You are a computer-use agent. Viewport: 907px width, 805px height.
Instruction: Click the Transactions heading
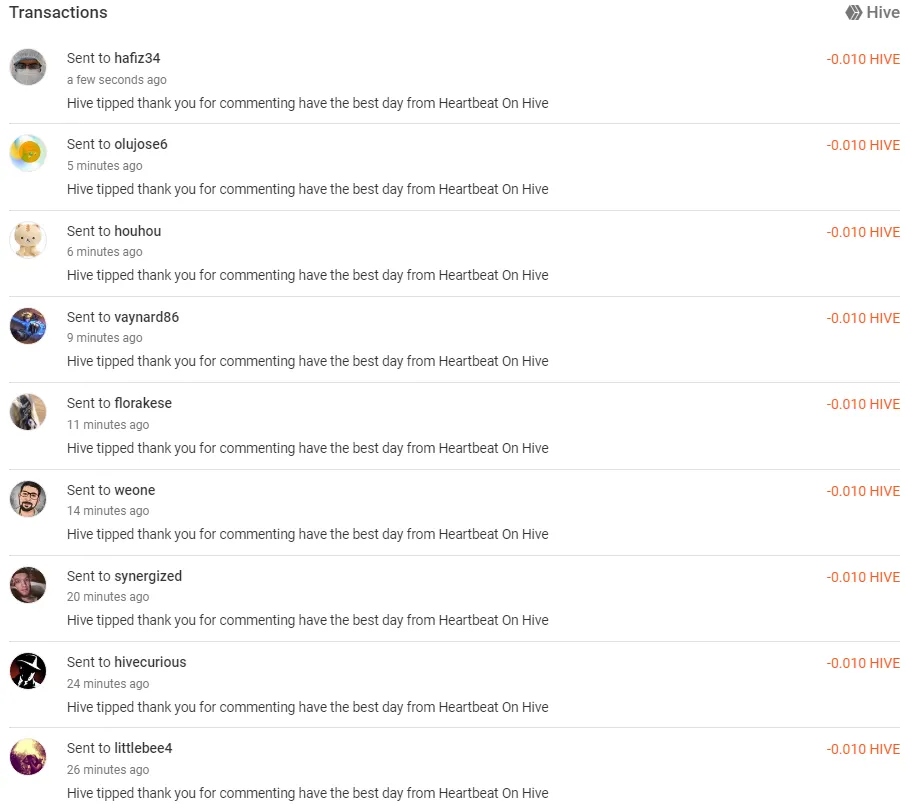coord(58,13)
